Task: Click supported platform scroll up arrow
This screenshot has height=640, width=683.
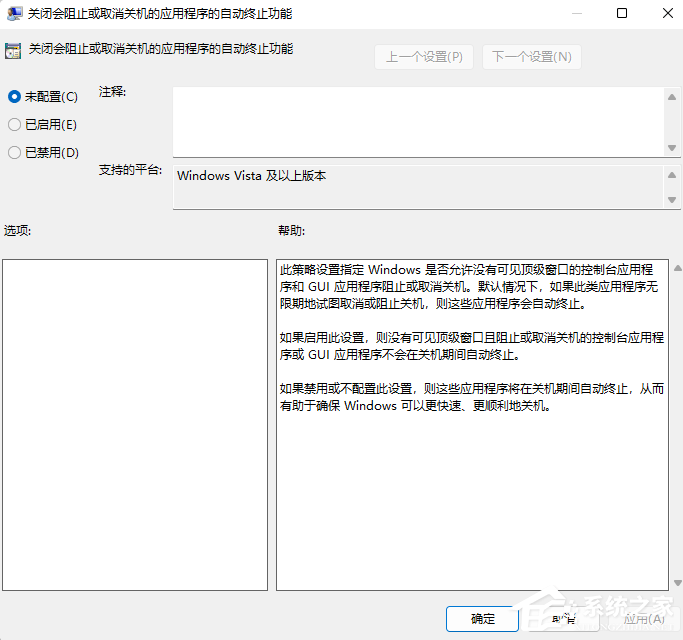Action: click(x=672, y=175)
